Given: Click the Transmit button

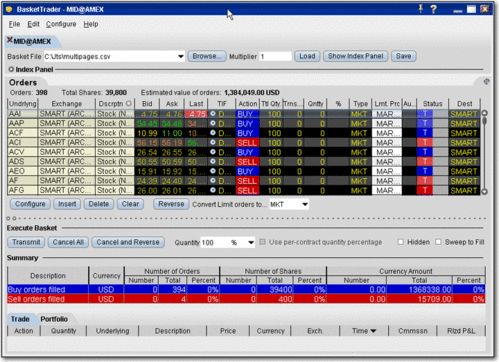Looking at the screenshot, I should tap(26, 242).
